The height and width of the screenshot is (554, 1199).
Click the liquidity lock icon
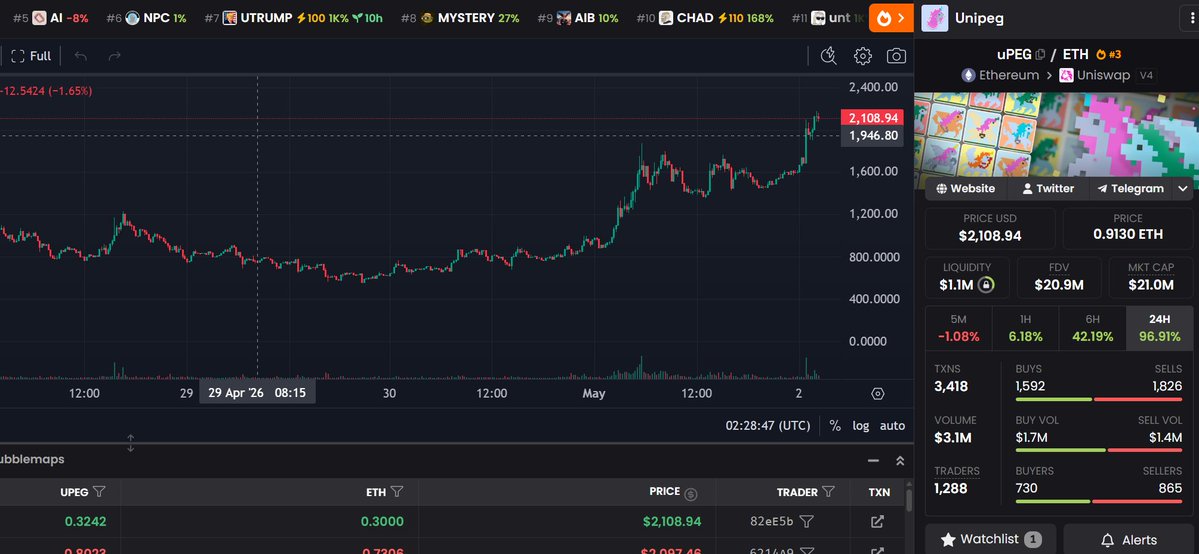click(x=986, y=285)
